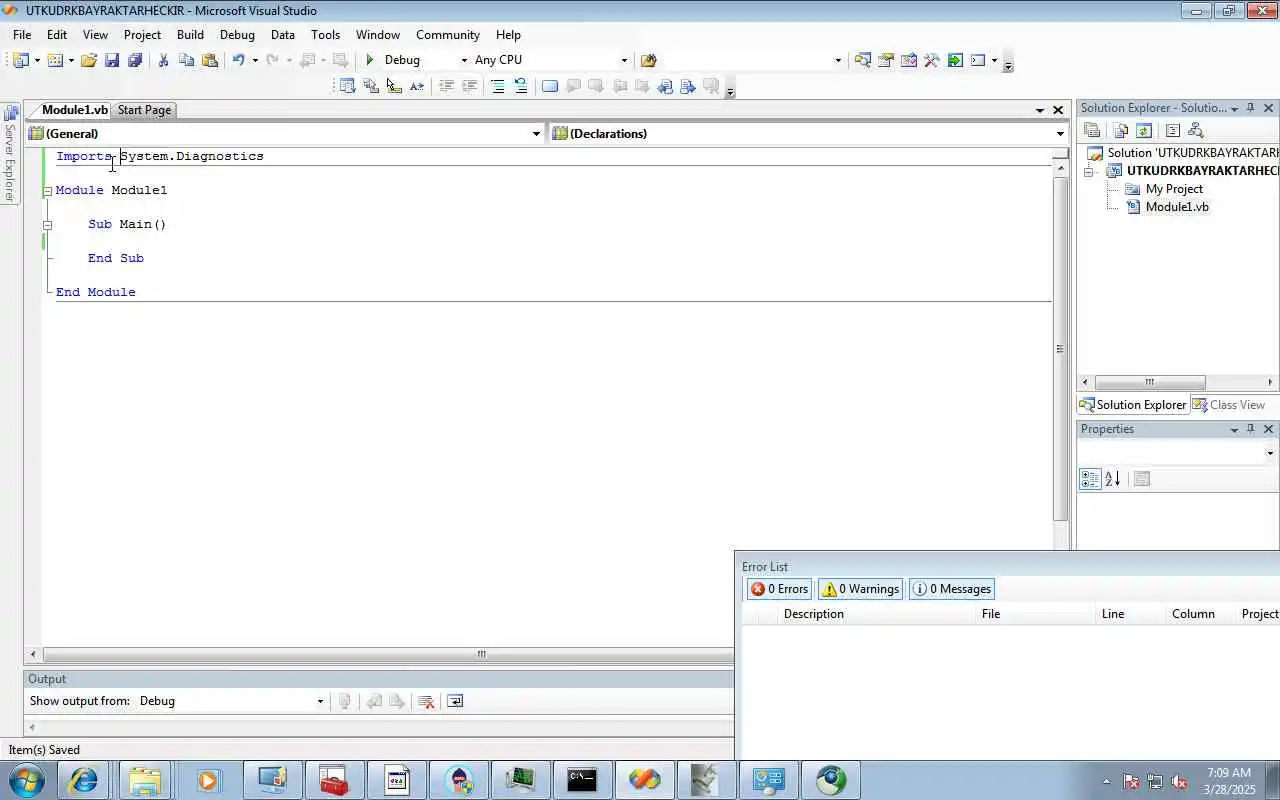Switch Properties to Categorized view
Image resolution: width=1280 pixels, height=800 pixels.
point(1090,479)
